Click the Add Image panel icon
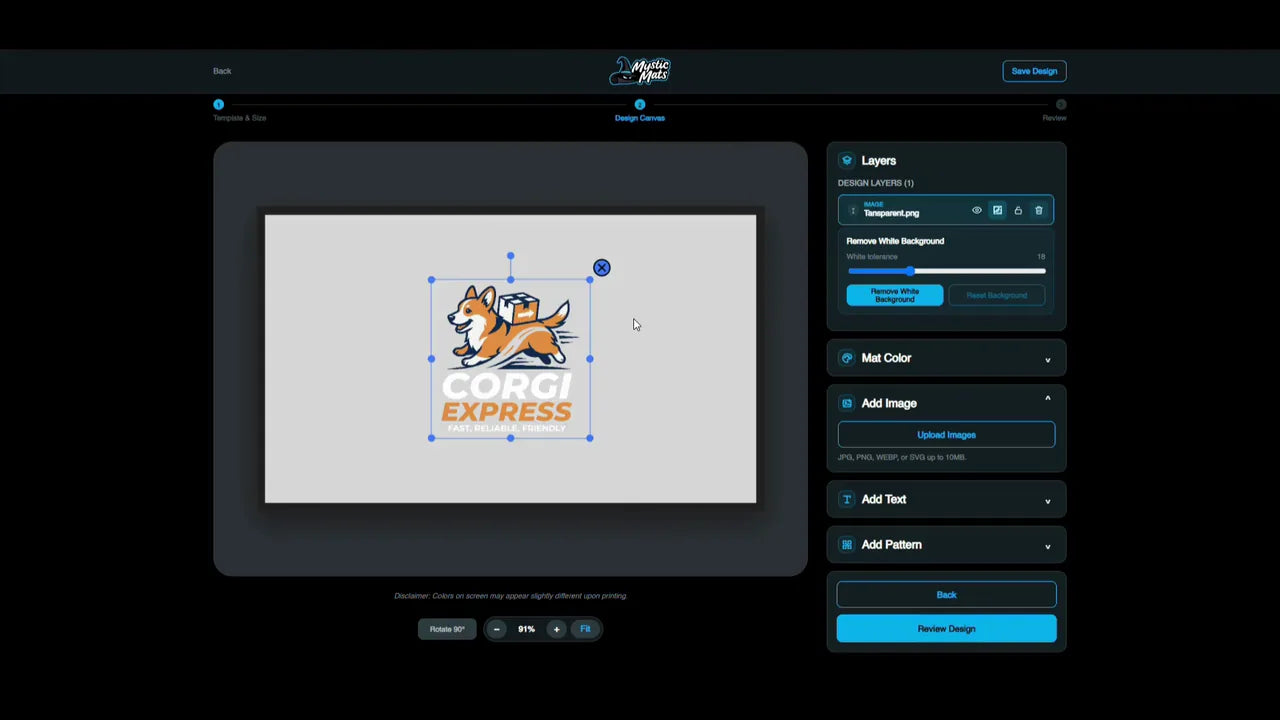Image resolution: width=1280 pixels, height=720 pixels. [847, 403]
